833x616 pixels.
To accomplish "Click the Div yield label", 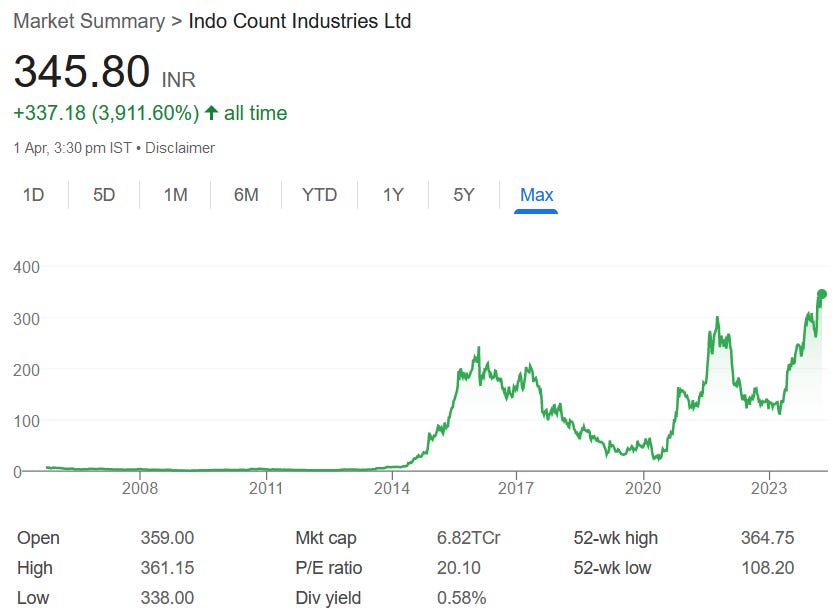I will (328, 598).
